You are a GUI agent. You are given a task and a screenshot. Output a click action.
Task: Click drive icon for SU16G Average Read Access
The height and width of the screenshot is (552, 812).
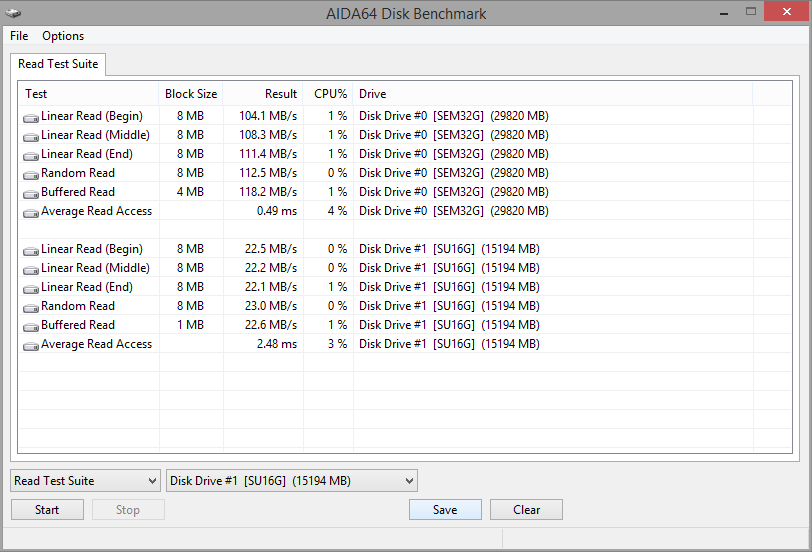tap(31, 346)
